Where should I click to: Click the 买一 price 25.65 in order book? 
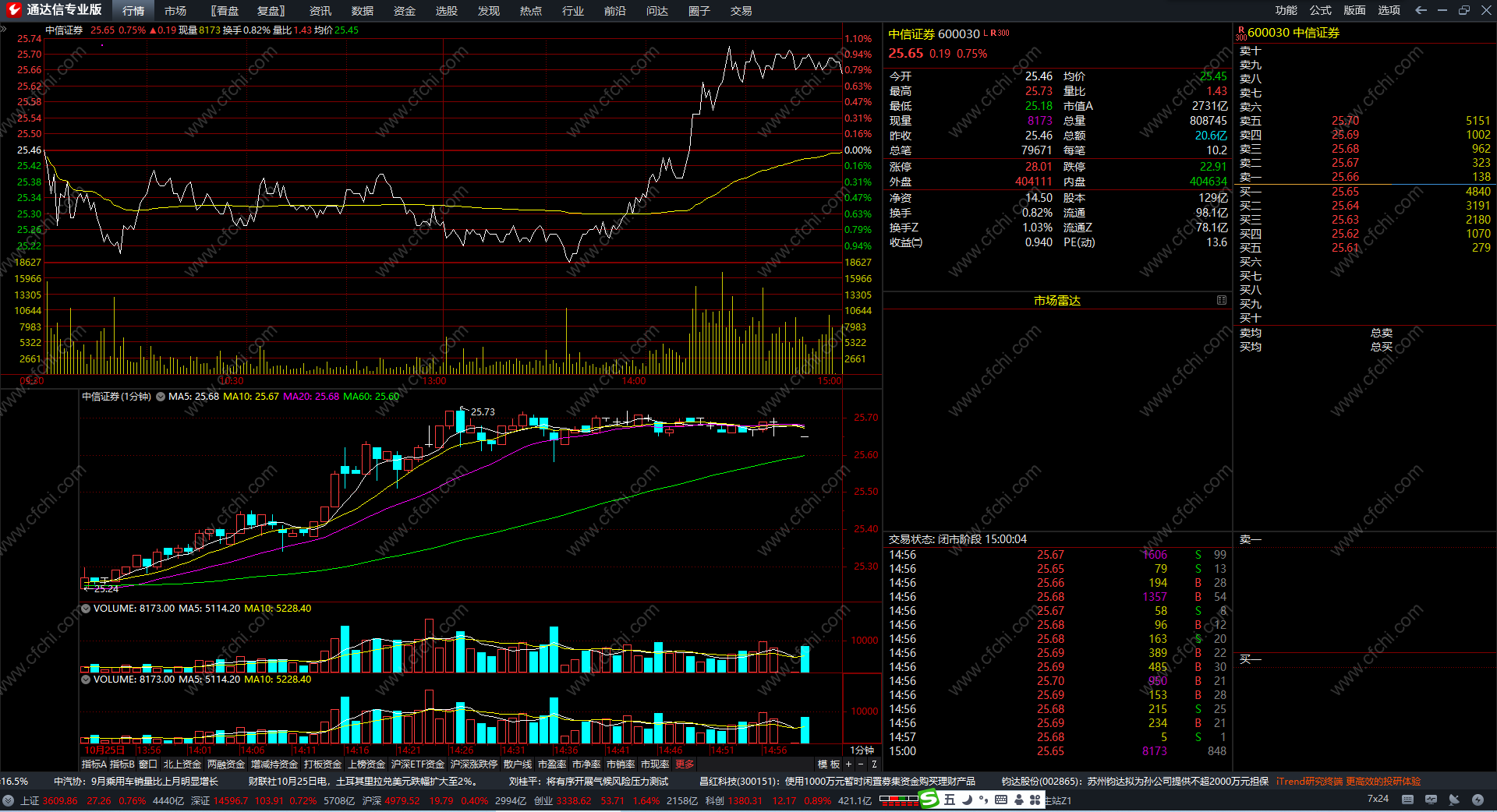click(x=1345, y=192)
